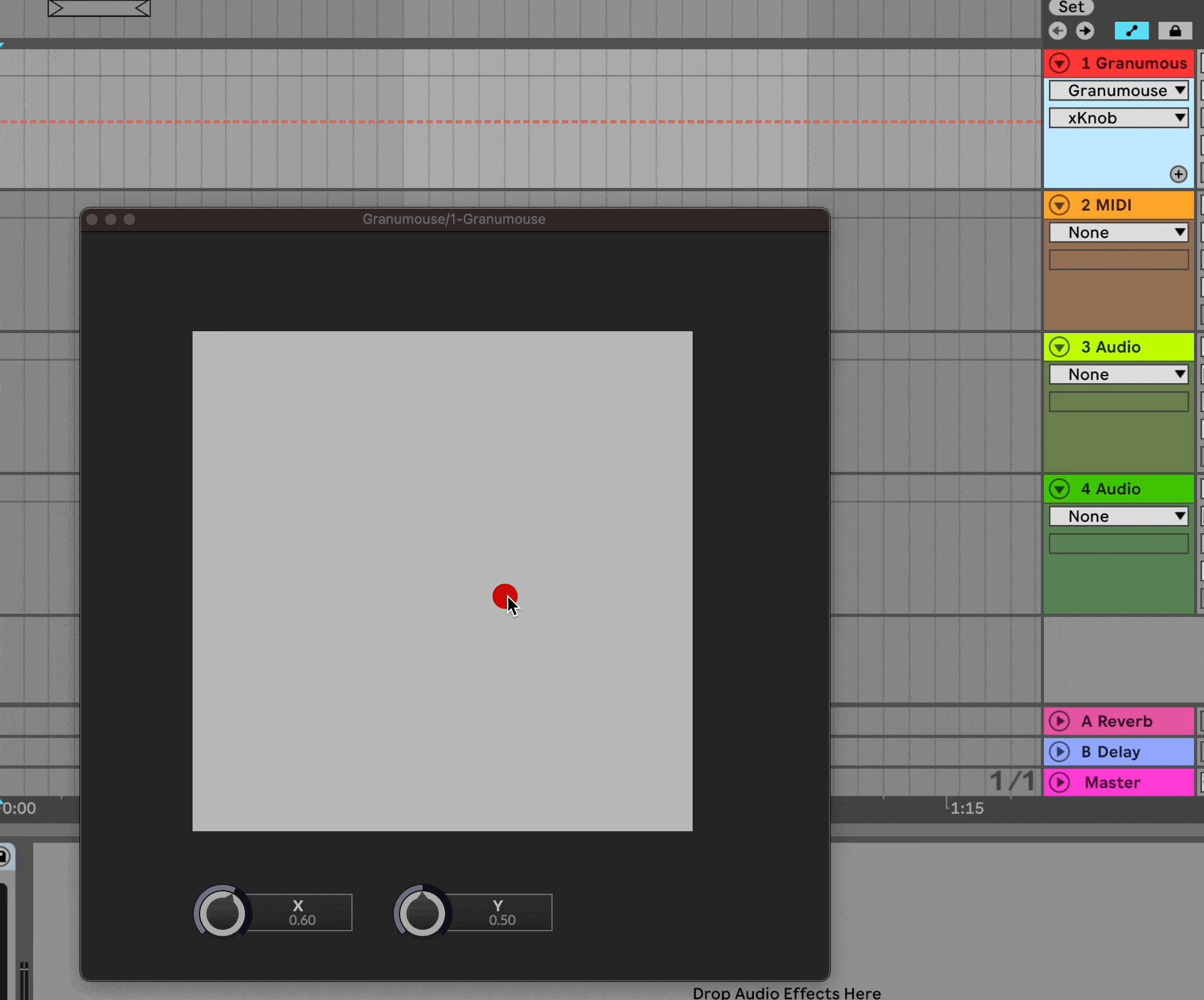Click the X knob dial in Granumouse
This screenshot has width=1204, height=1000.
tap(222, 912)
